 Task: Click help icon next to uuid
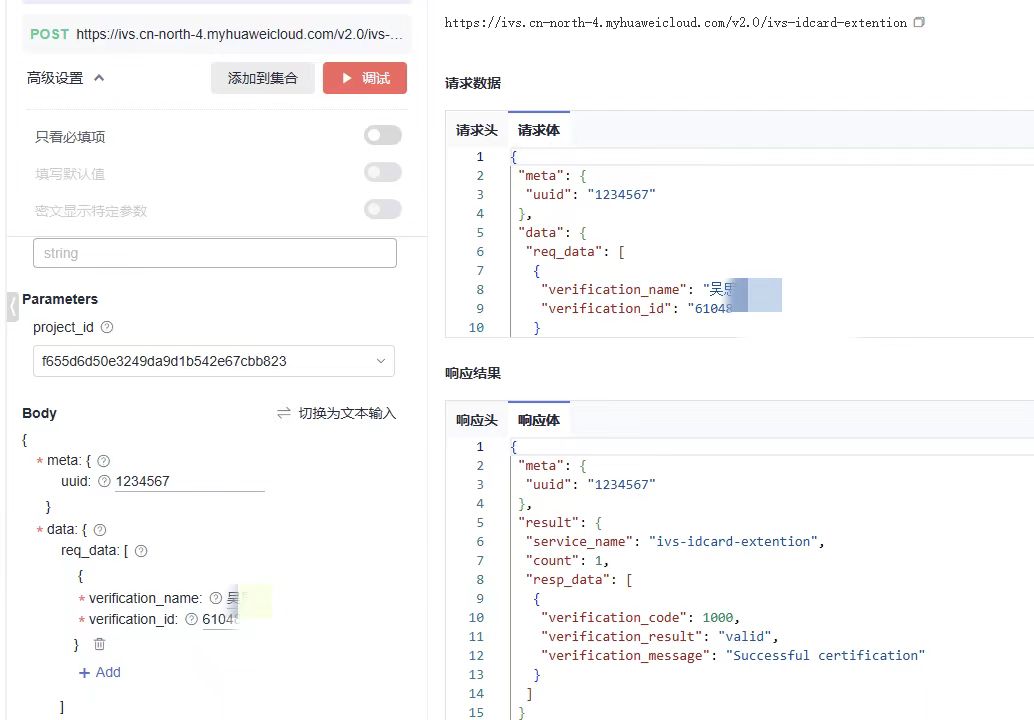(x=104, y=481)
